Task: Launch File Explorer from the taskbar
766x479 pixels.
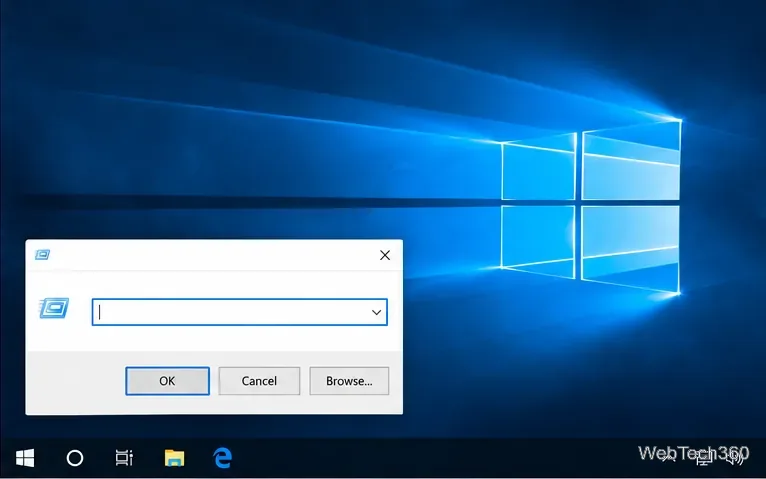Action: point(174,458)
